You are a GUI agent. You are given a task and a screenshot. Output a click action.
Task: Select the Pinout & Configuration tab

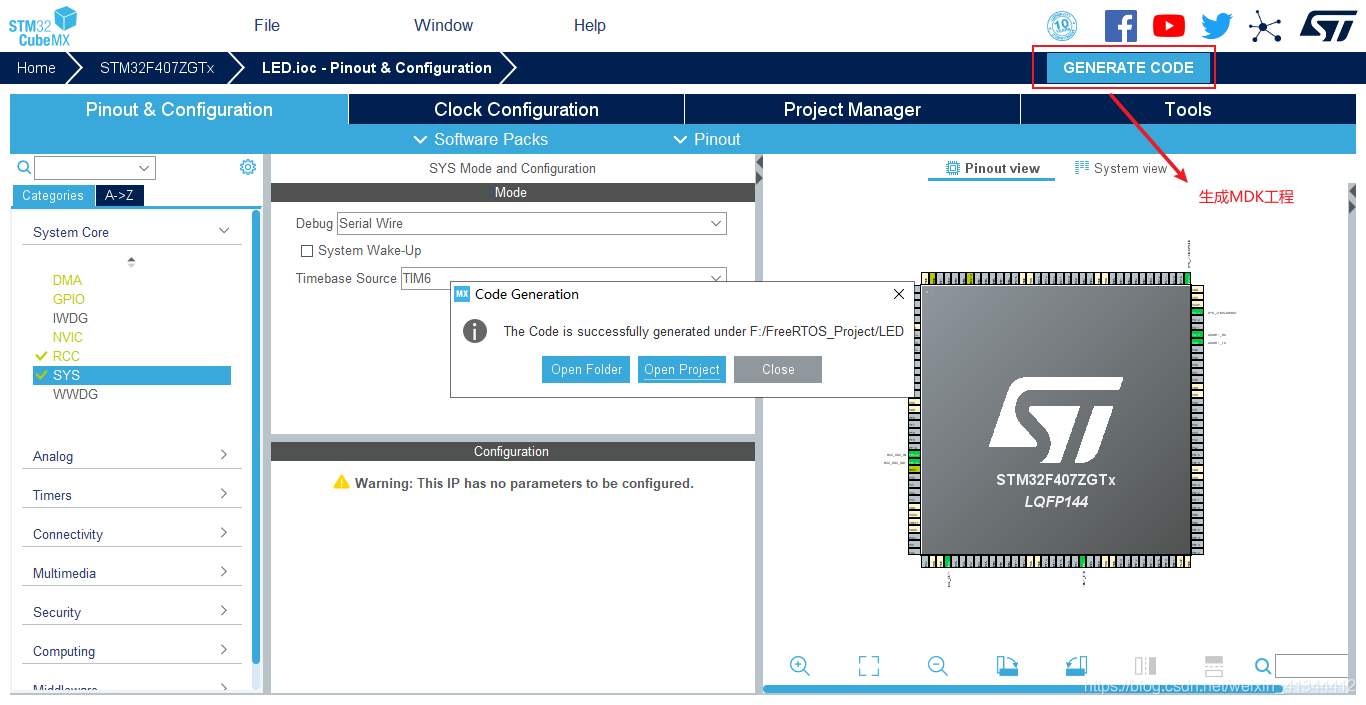coord(179,110)
